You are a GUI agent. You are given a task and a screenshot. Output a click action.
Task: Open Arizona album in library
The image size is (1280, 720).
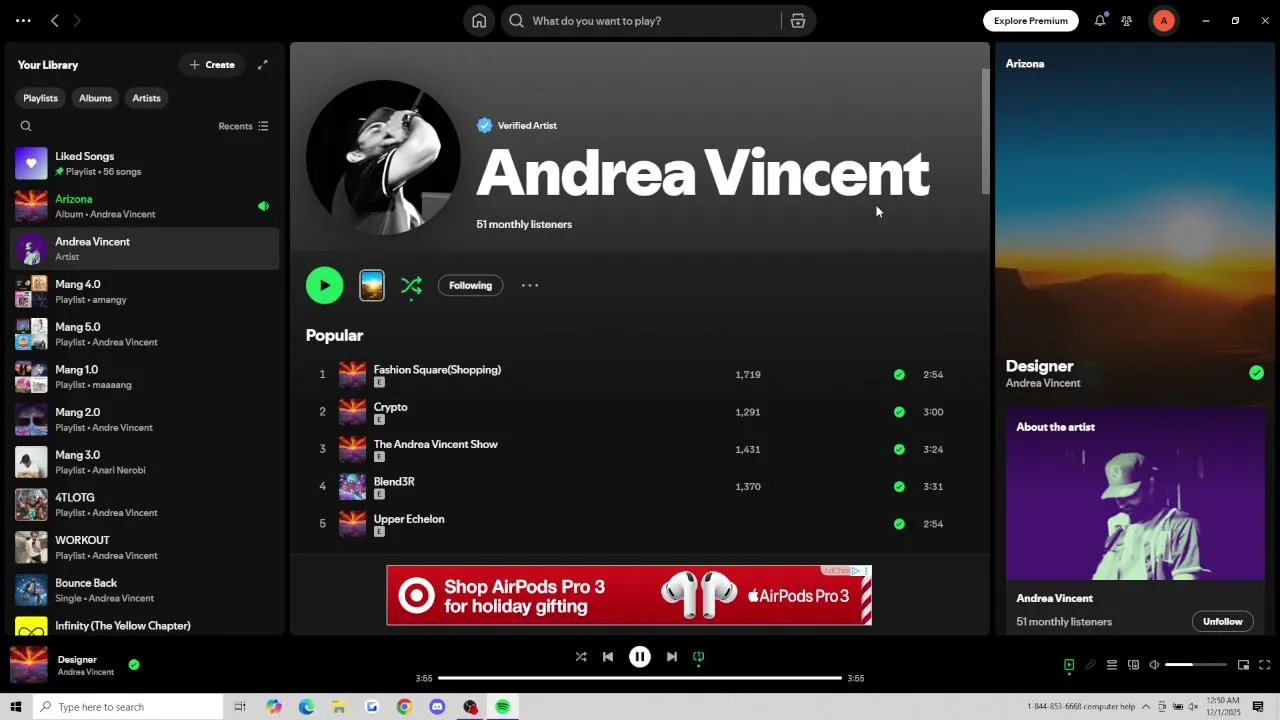pos(145,206)
